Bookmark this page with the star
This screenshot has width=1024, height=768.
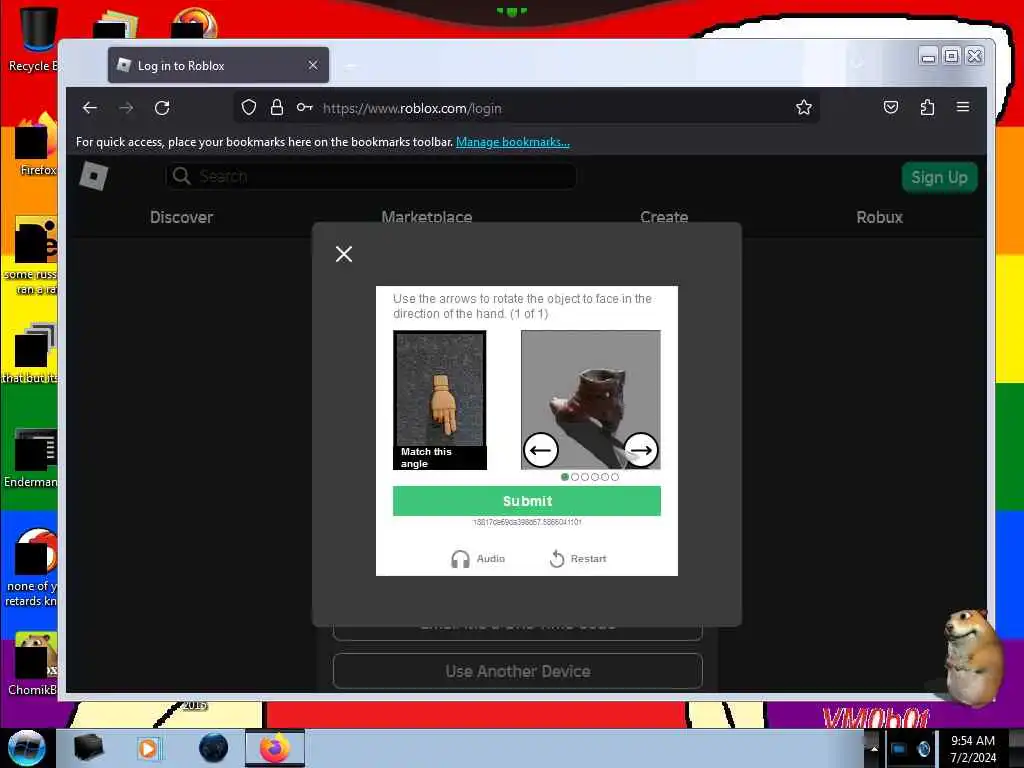[804, 108]
